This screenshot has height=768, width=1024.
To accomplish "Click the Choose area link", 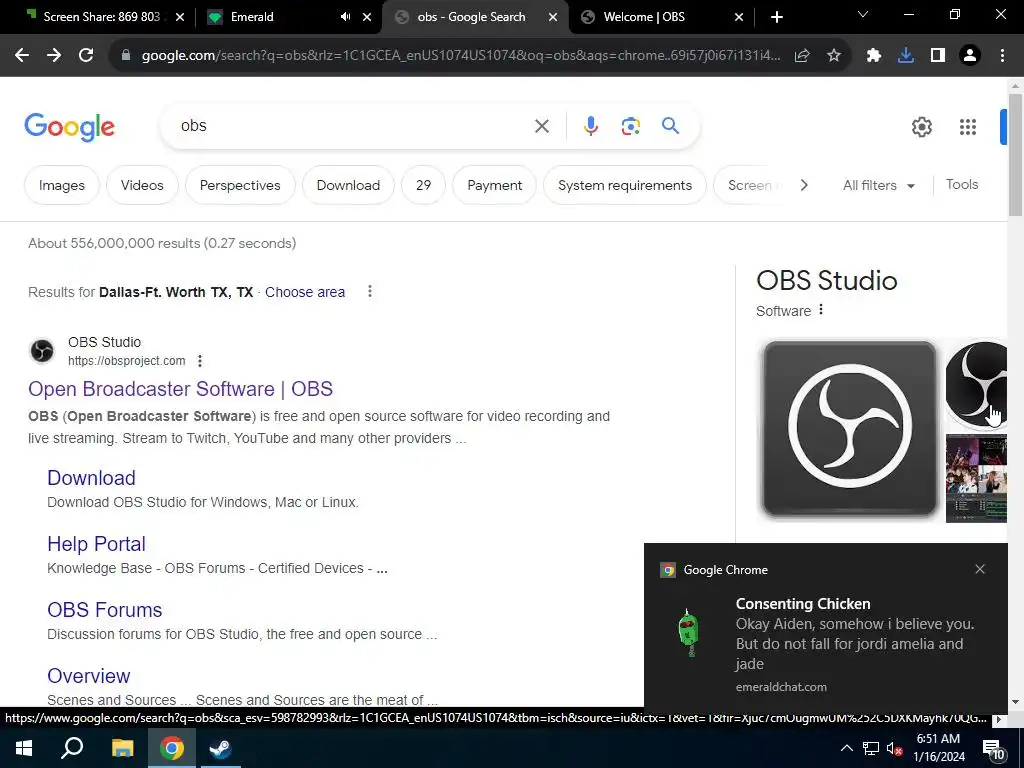I will click(x=305, y=292).
